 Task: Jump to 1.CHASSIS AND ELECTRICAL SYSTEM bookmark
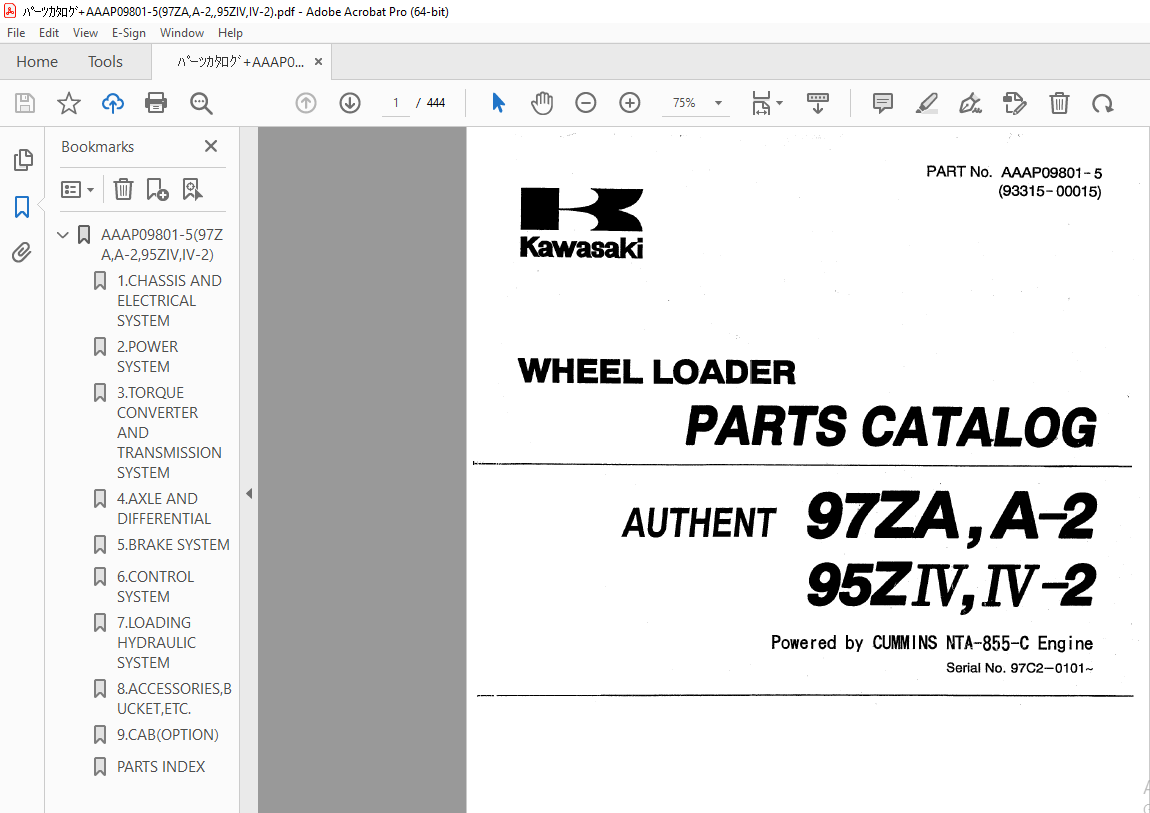pos(169,301)
